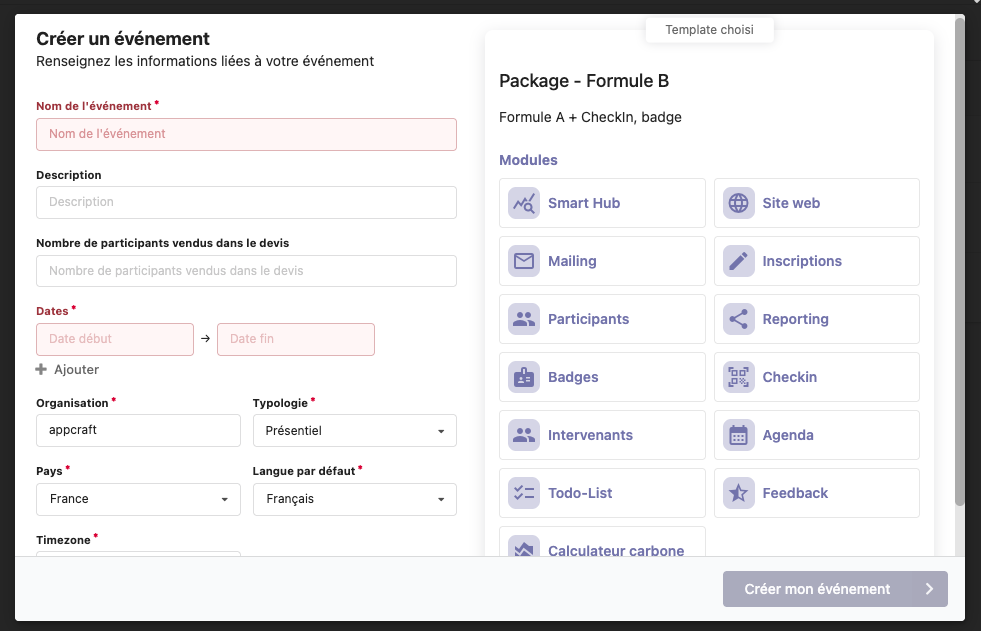This screenshot has width=981, height=631.
Task: Click the Badges ID card icon
Action: point(524,377)
